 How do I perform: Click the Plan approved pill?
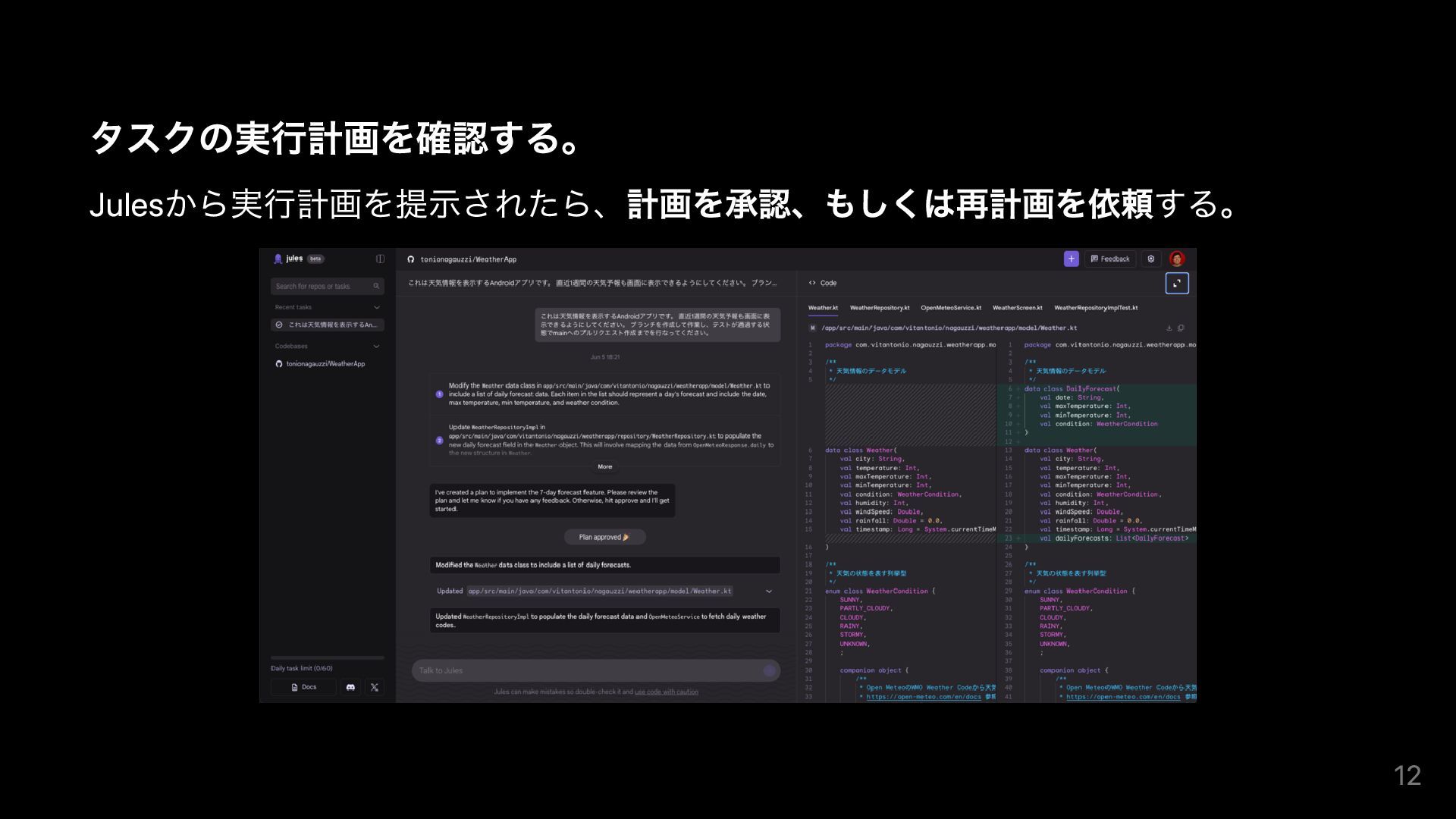pyautogui.click(x=605, y=537)
